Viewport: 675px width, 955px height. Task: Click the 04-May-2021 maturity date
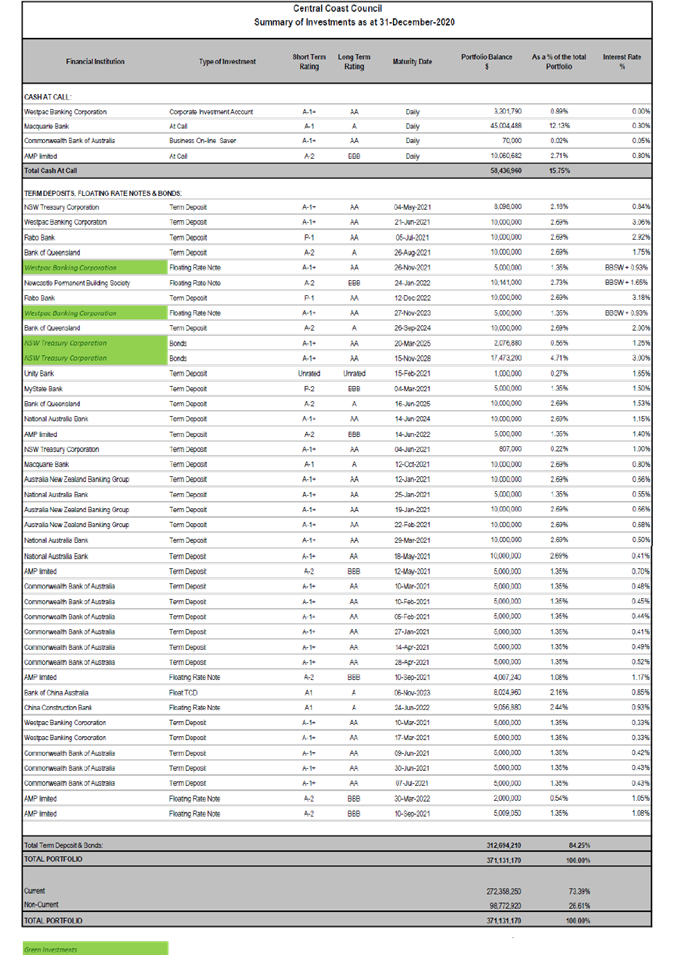(412, 207)
